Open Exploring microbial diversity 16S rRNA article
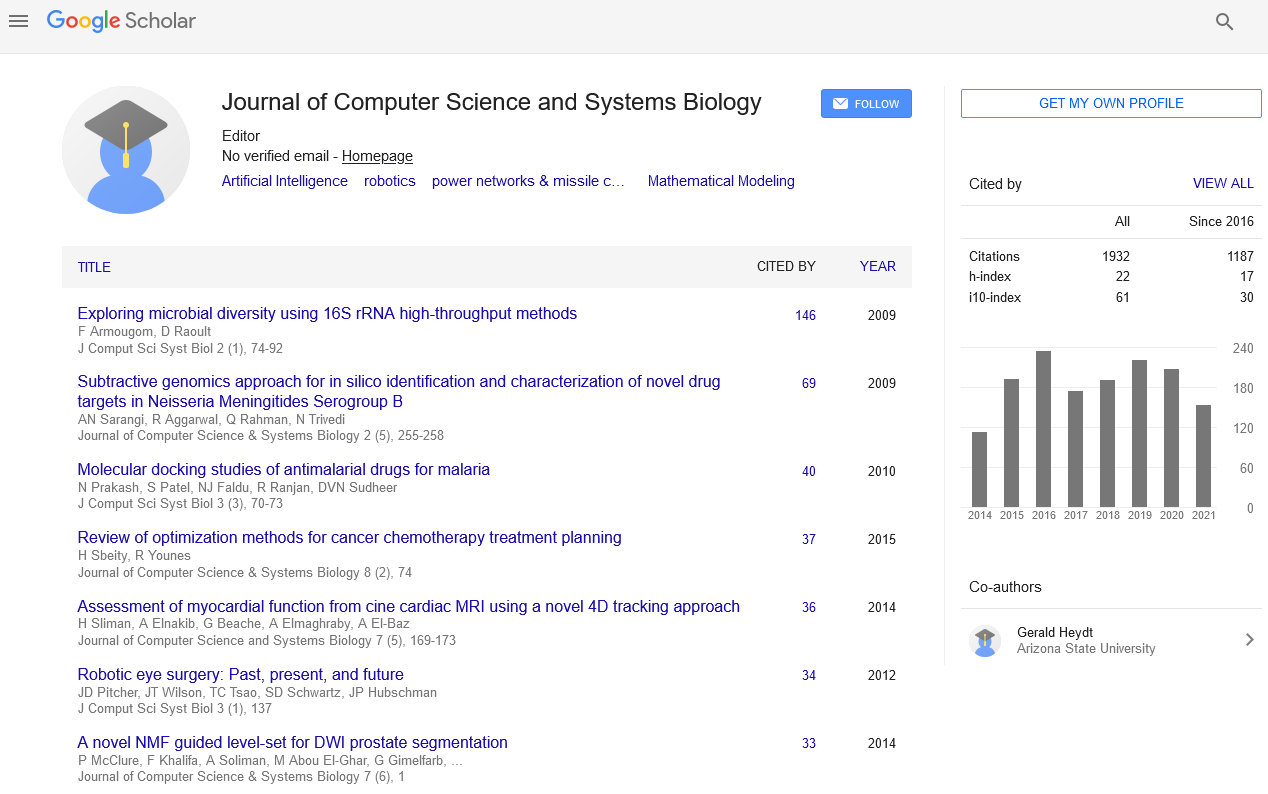 [327, 314]
